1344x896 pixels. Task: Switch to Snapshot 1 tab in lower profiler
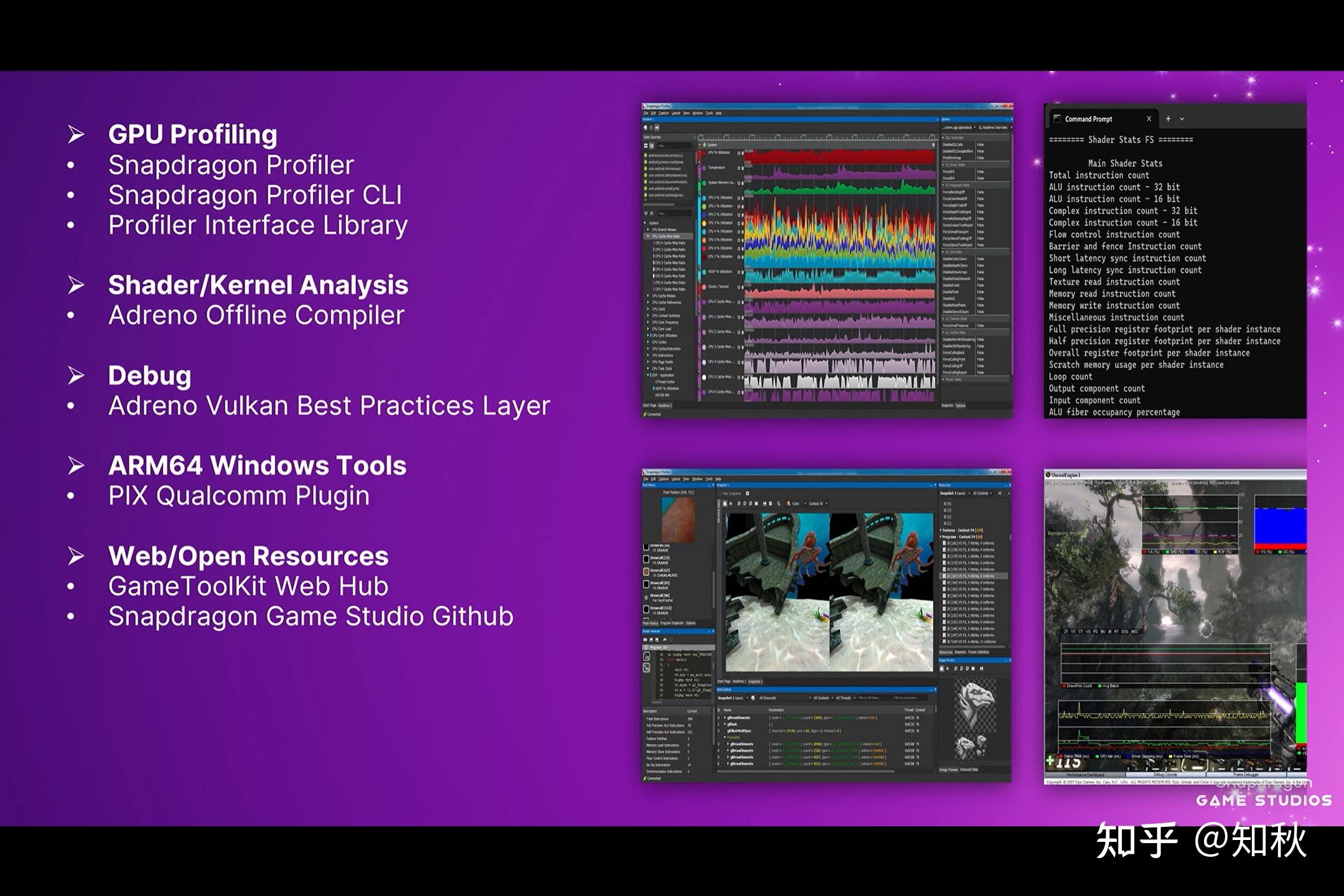(x=755, y=681)
